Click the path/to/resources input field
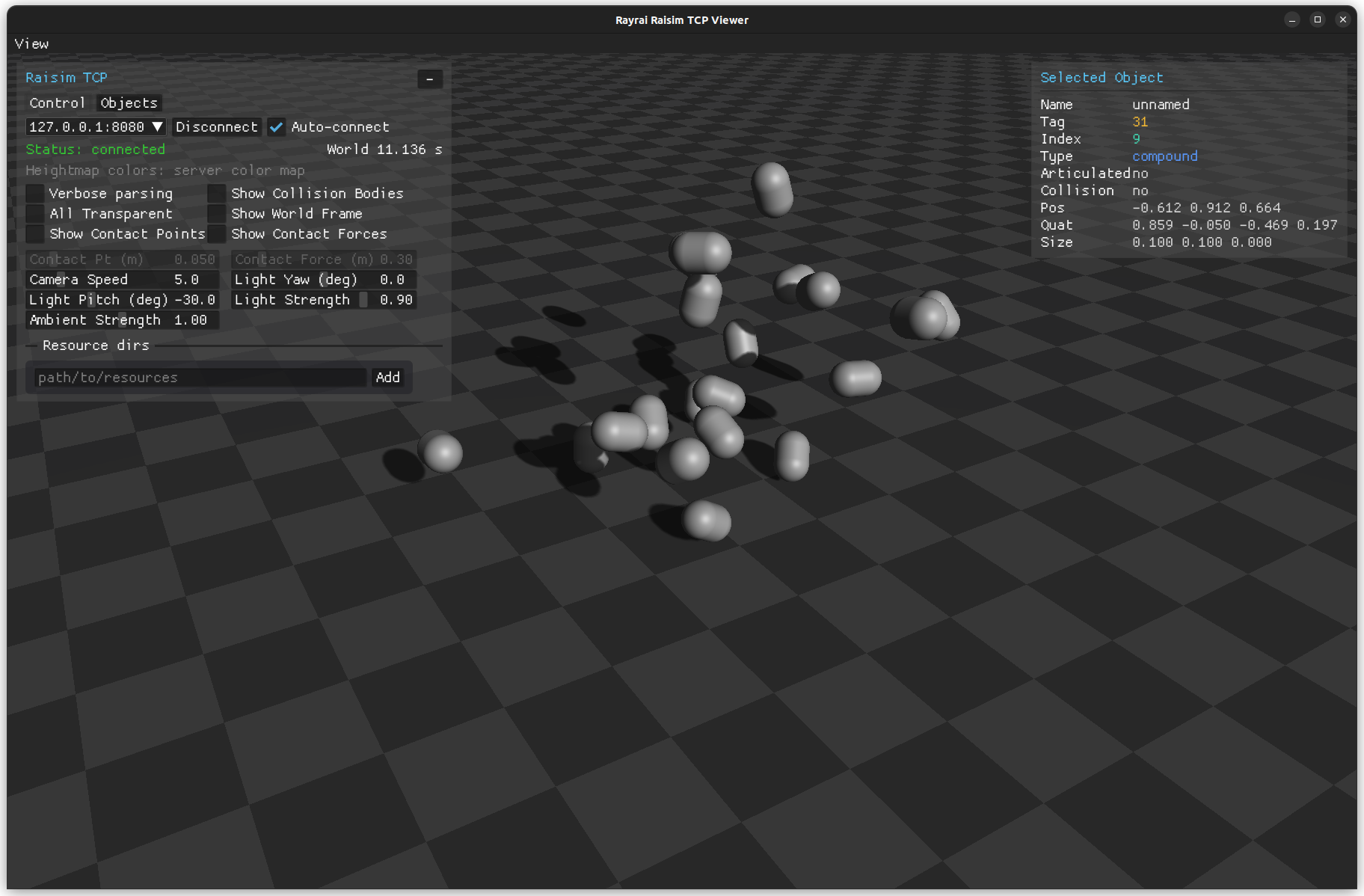The height and width of the screenshot is (896, 1364). click(x=197, y=377)
